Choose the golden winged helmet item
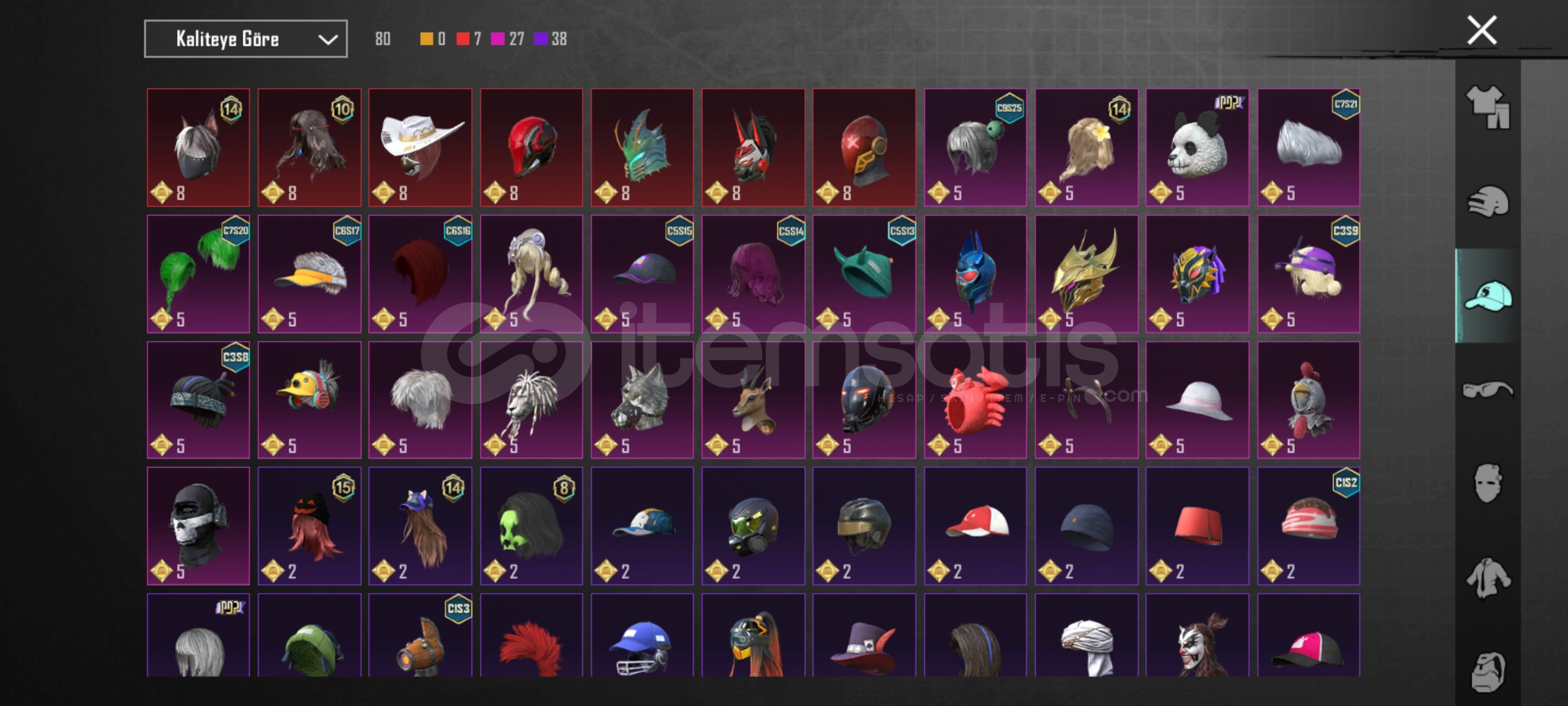Viewport: 1568px width, 706px height. coord(1086,274)
